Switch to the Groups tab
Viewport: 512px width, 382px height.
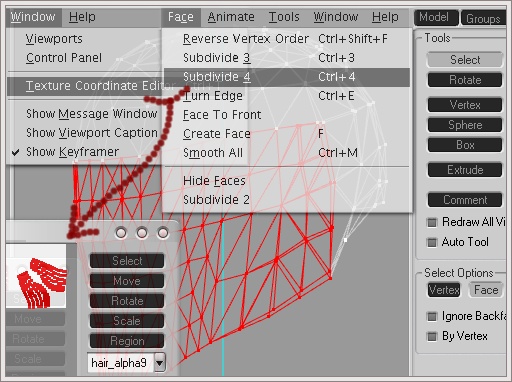(483, 19)
